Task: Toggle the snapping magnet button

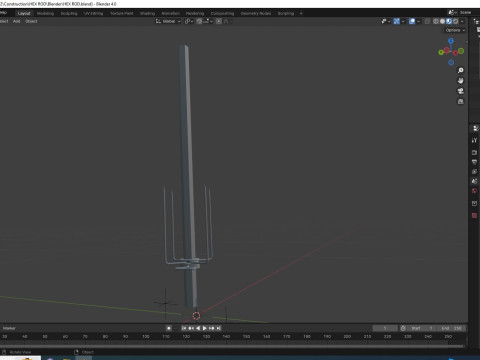Action: [x=199, y=21]
